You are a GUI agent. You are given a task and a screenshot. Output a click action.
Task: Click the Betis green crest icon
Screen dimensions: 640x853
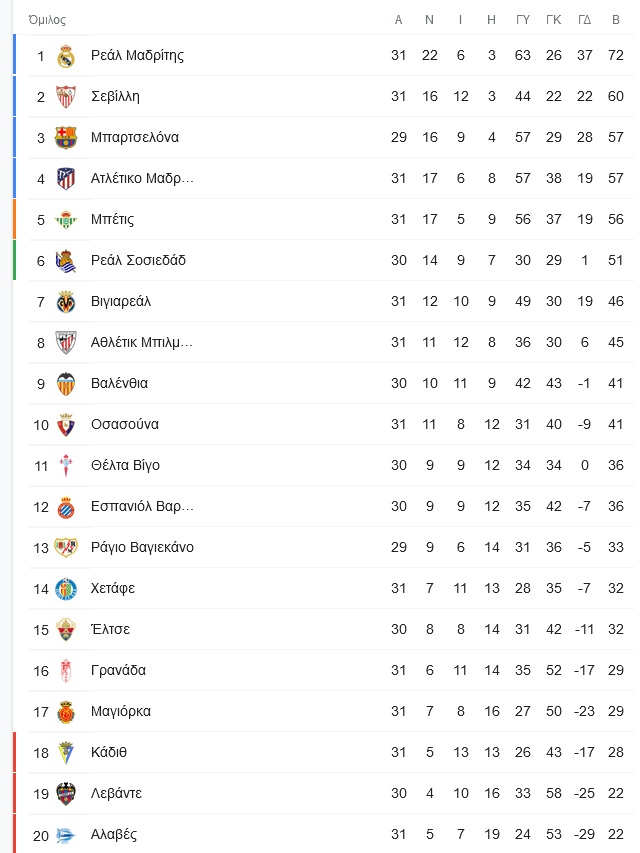66,220
